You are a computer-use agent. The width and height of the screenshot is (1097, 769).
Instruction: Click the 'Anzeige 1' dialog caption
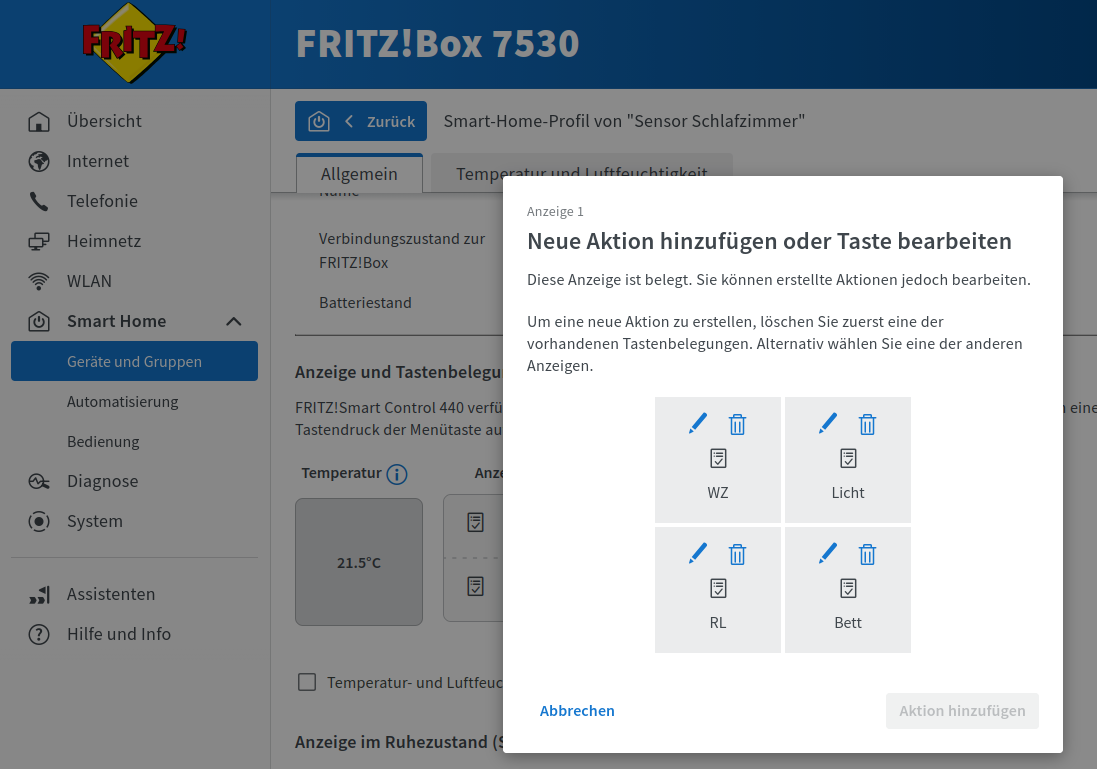[555, 211]
